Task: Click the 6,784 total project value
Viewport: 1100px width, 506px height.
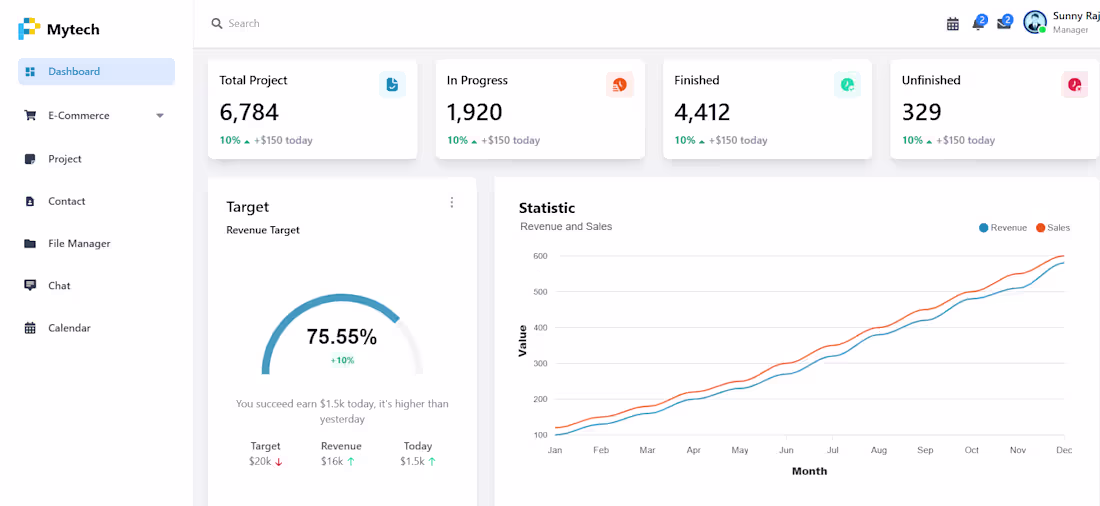Action: [249, 112]
